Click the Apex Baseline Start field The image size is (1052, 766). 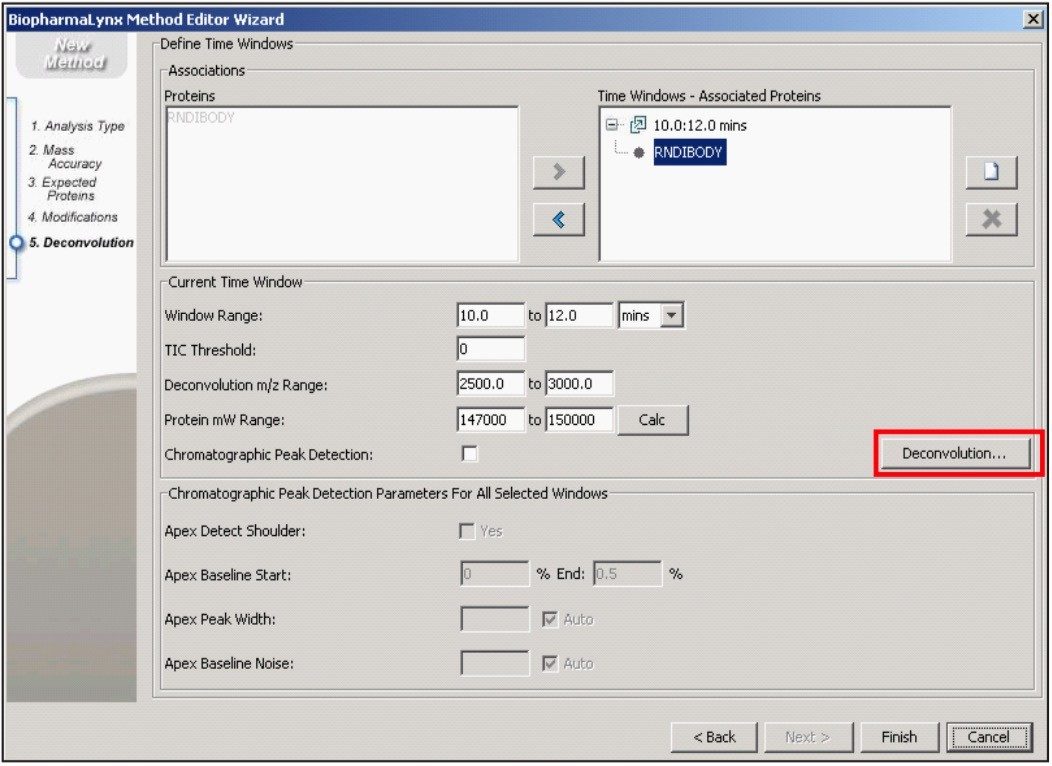(495, 574)
